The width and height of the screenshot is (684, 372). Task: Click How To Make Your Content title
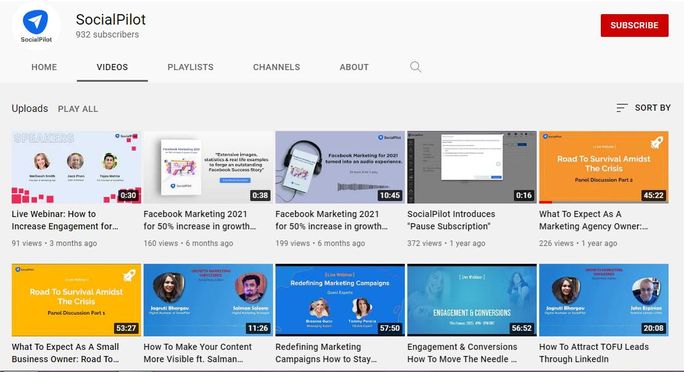point(198,353)
